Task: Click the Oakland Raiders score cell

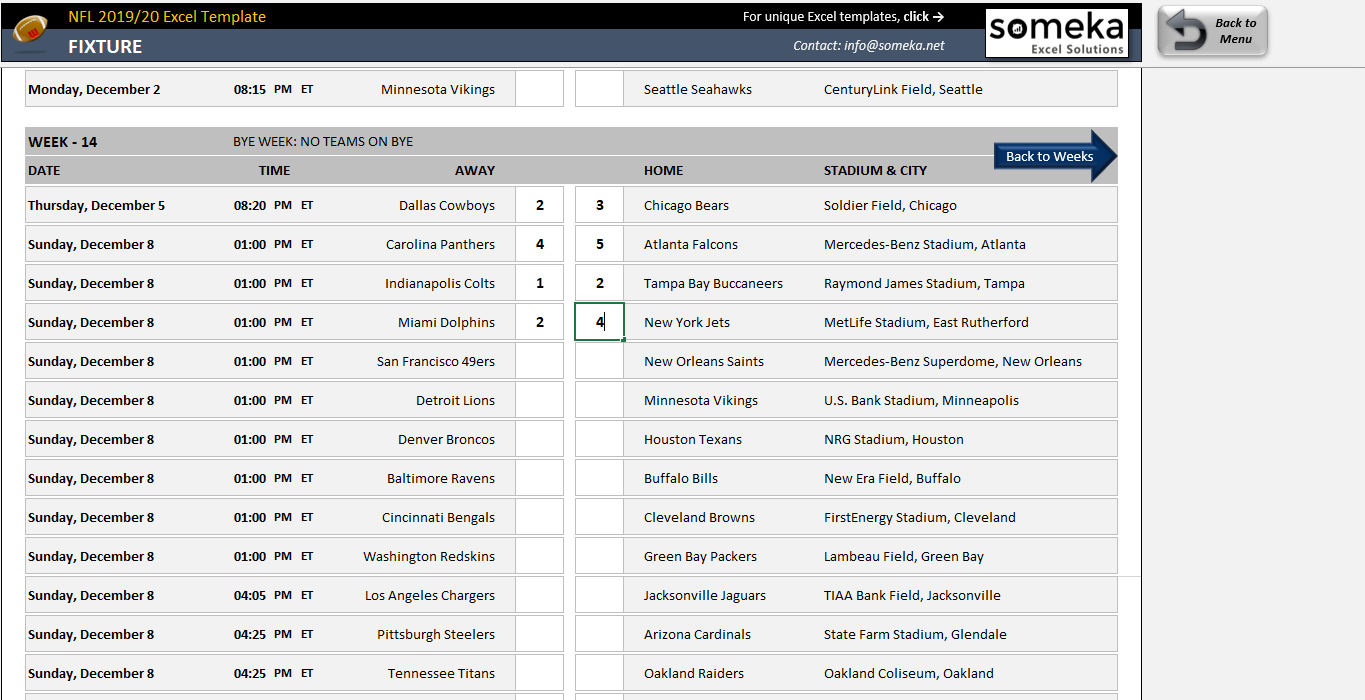Action: tap(600, 673)
